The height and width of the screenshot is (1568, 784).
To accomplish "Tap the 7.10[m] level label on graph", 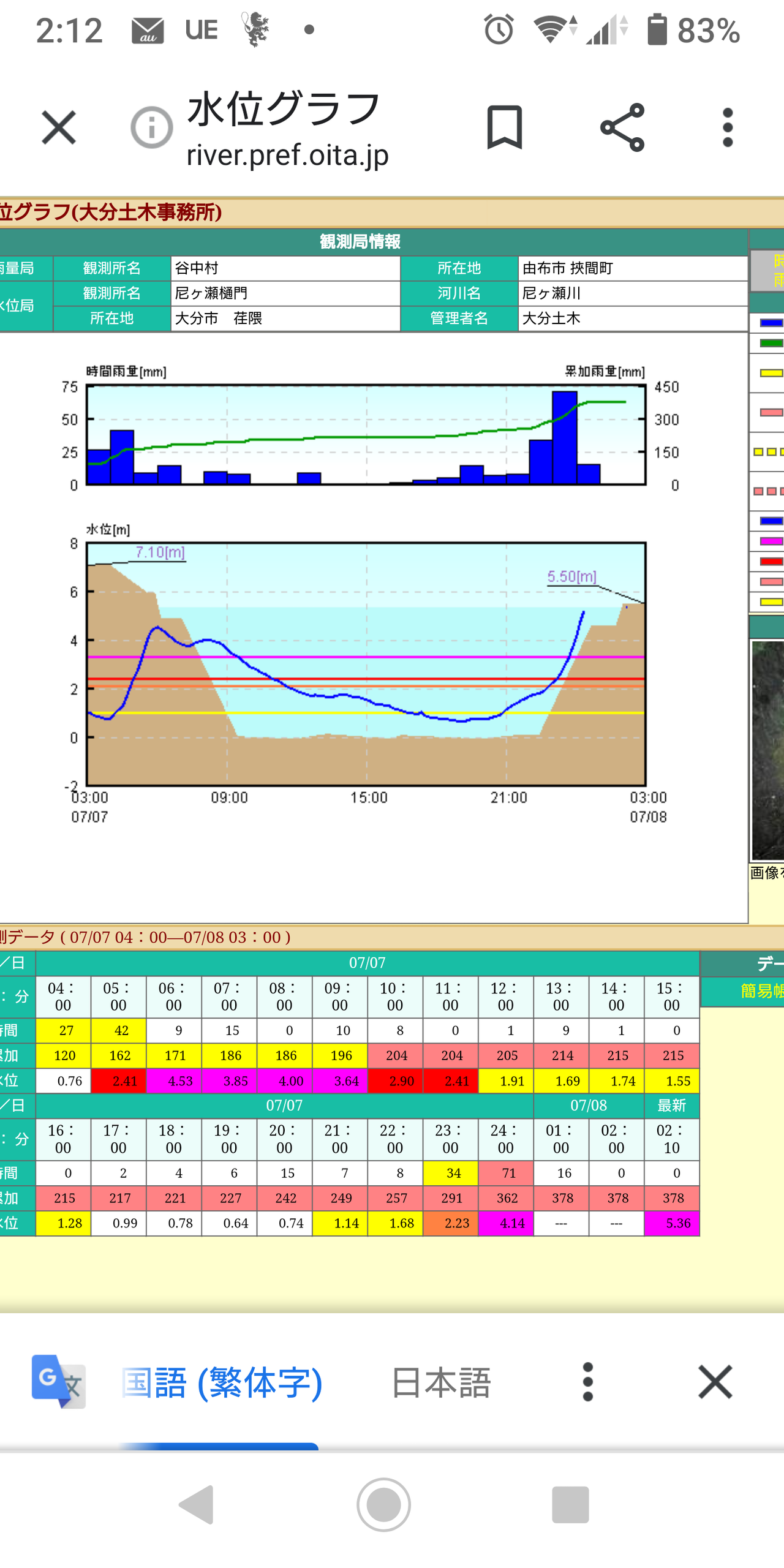I will point(160,552).
